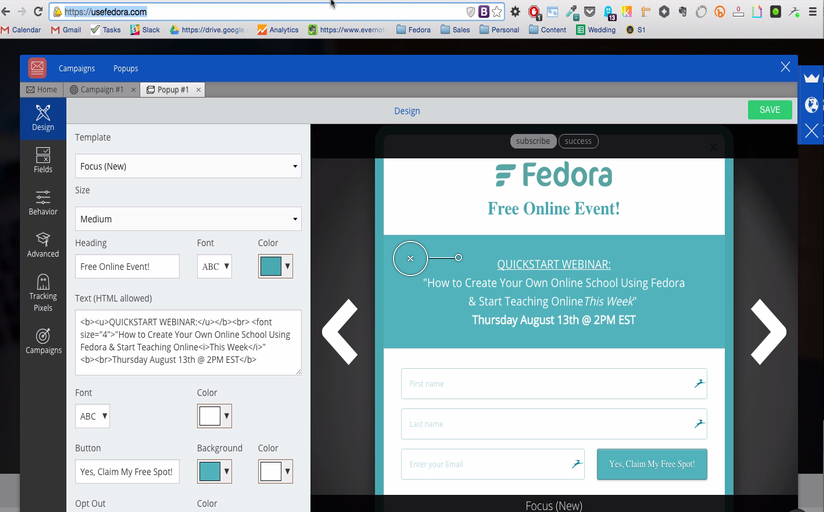Open Analytics bookmark
Screen dimensions: 824x512
(278, 30)
